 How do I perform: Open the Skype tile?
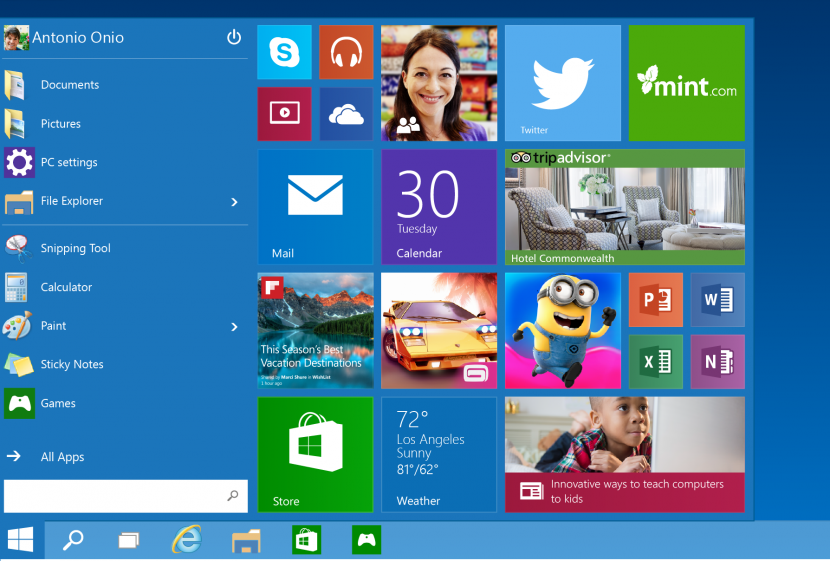tap(284, 52)
